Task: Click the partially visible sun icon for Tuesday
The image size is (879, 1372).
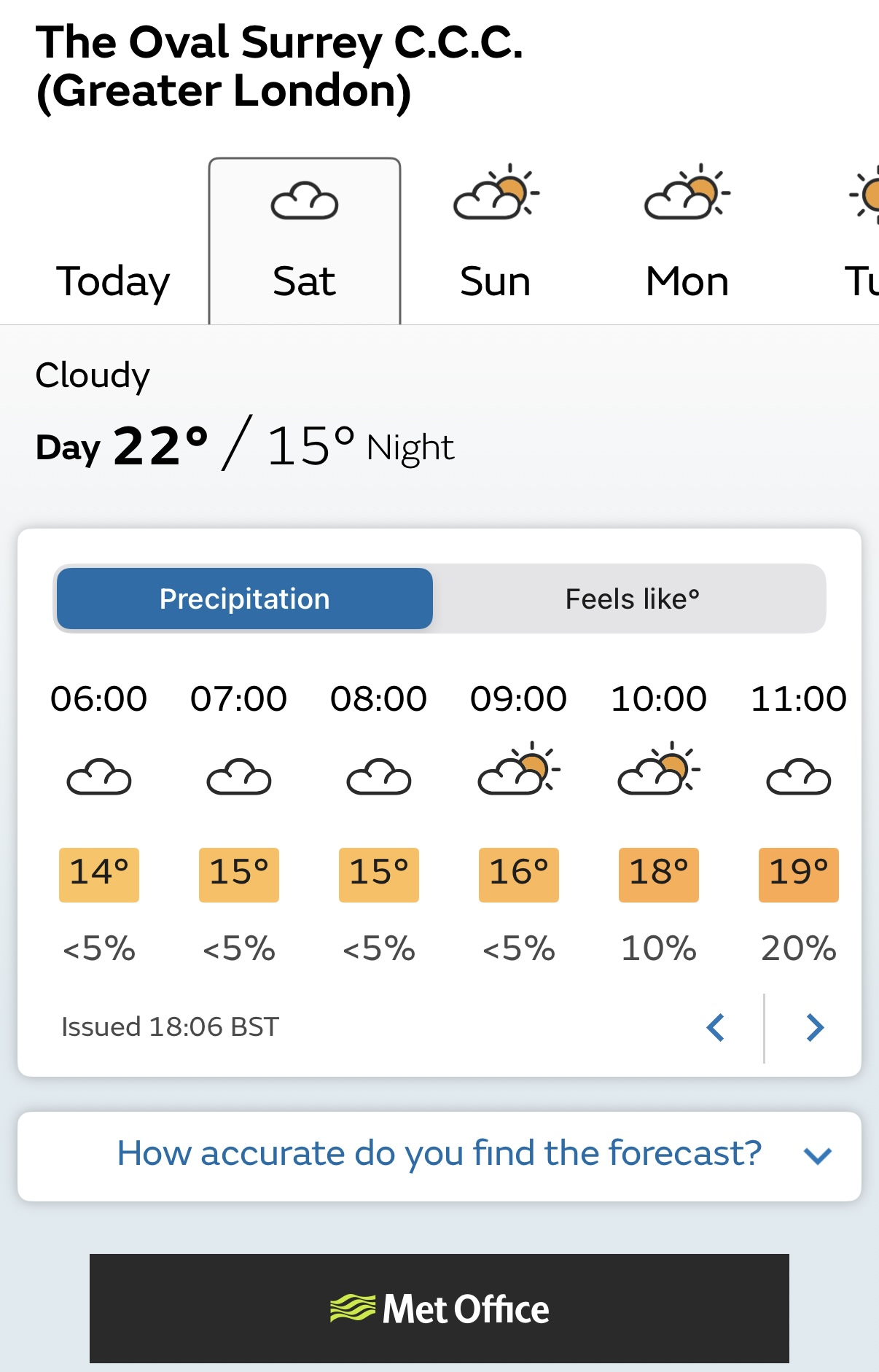Action: coord(865,194)
